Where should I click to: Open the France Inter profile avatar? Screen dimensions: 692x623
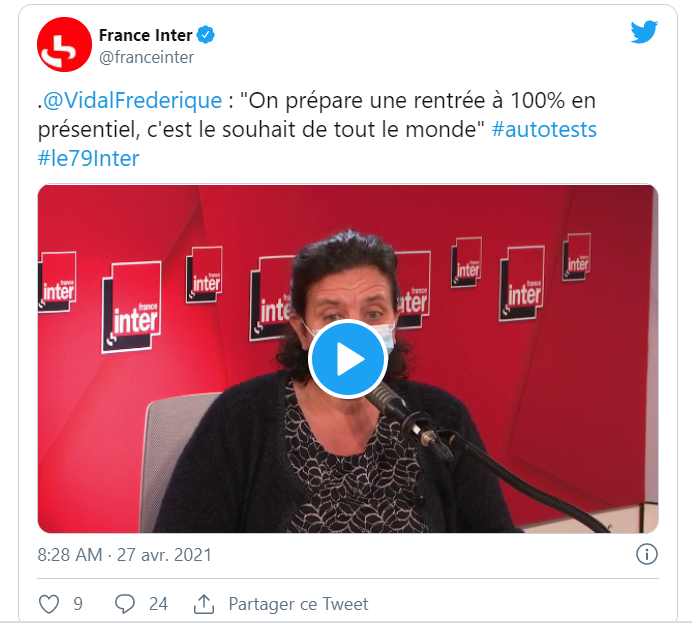[x=64, y=45]
